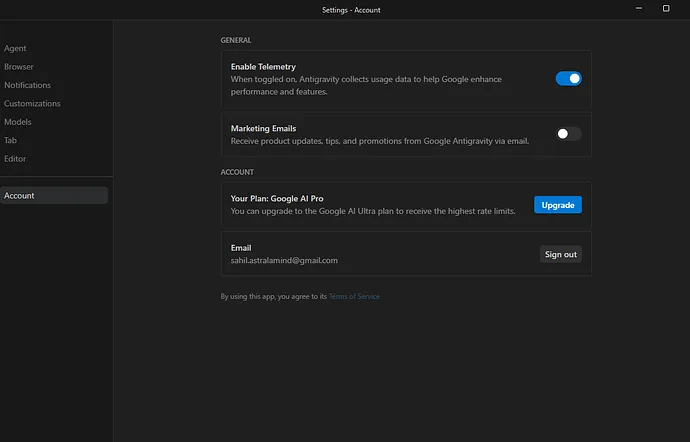Turn on the Marketing Emails switch
Viewport: 690px width, 442px height.
pos(568,134)
